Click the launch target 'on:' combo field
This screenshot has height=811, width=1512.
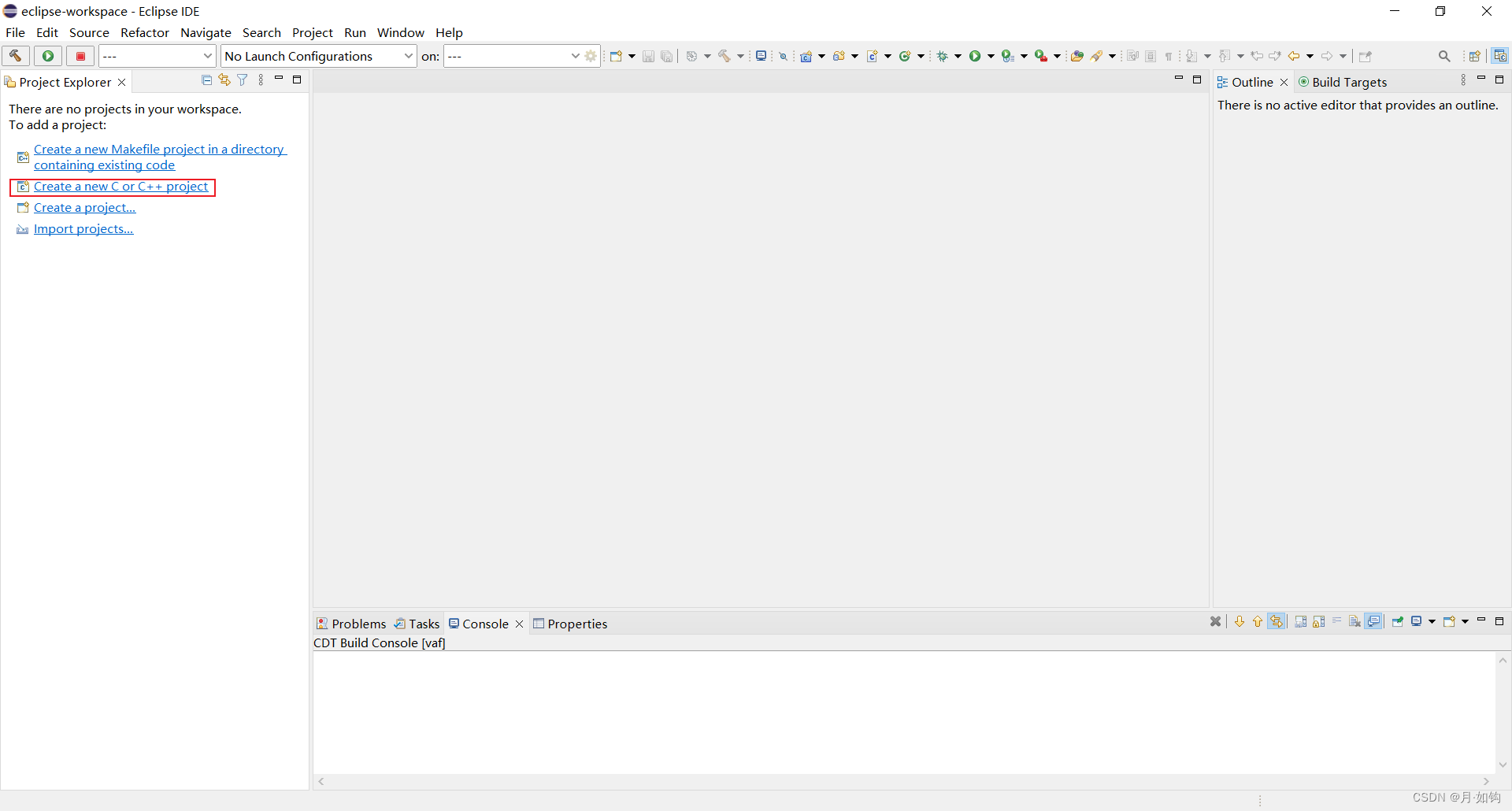[512, 56]
